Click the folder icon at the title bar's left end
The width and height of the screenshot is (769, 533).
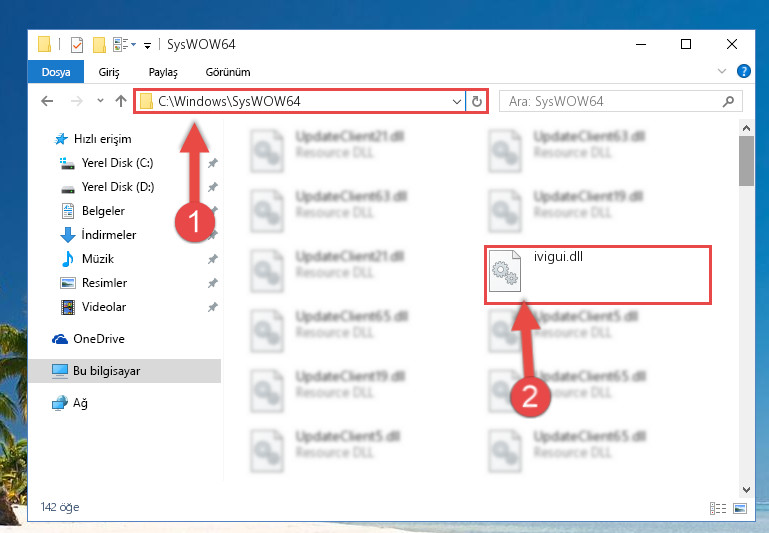click(45, 44)
